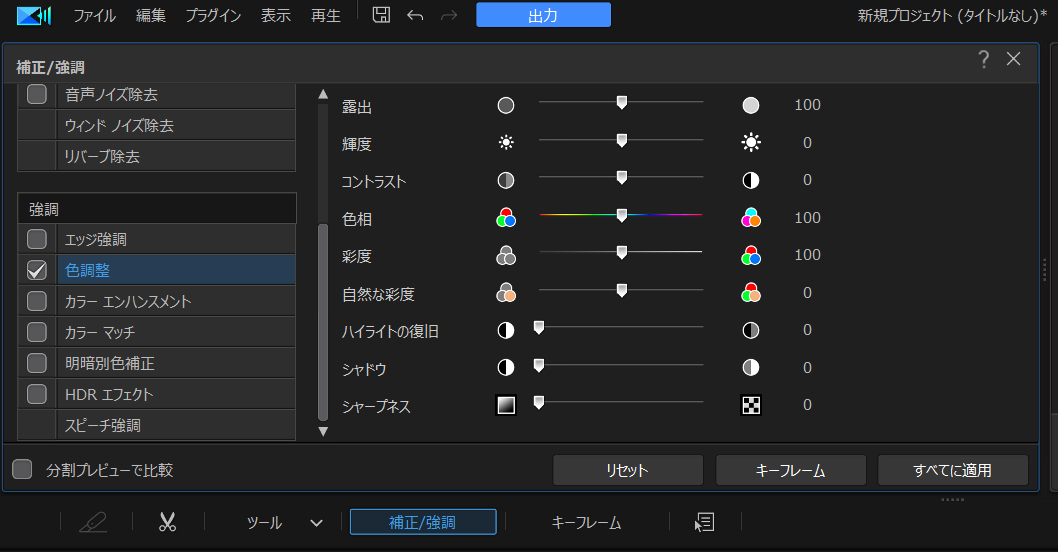Viewport: 1058px width, 552px height.
Task: Click the 露出 slider handle
Action: (621, 103)
